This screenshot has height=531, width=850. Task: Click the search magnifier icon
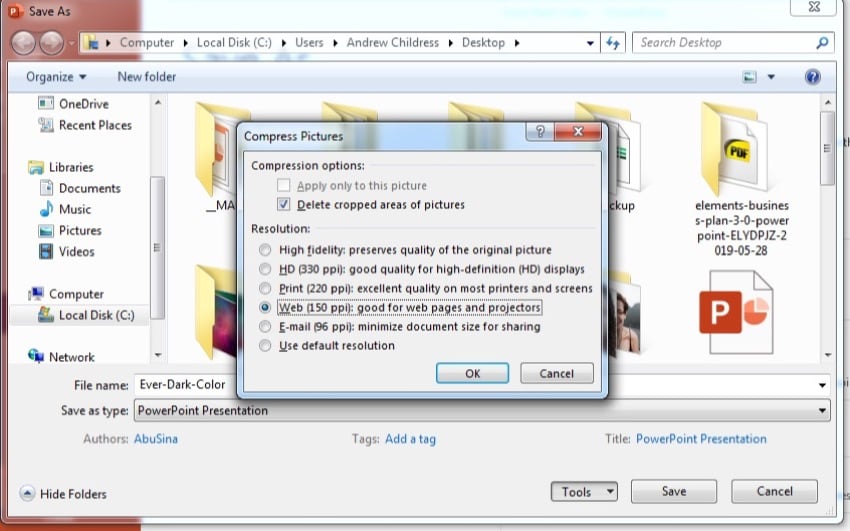tap(822, 43)
